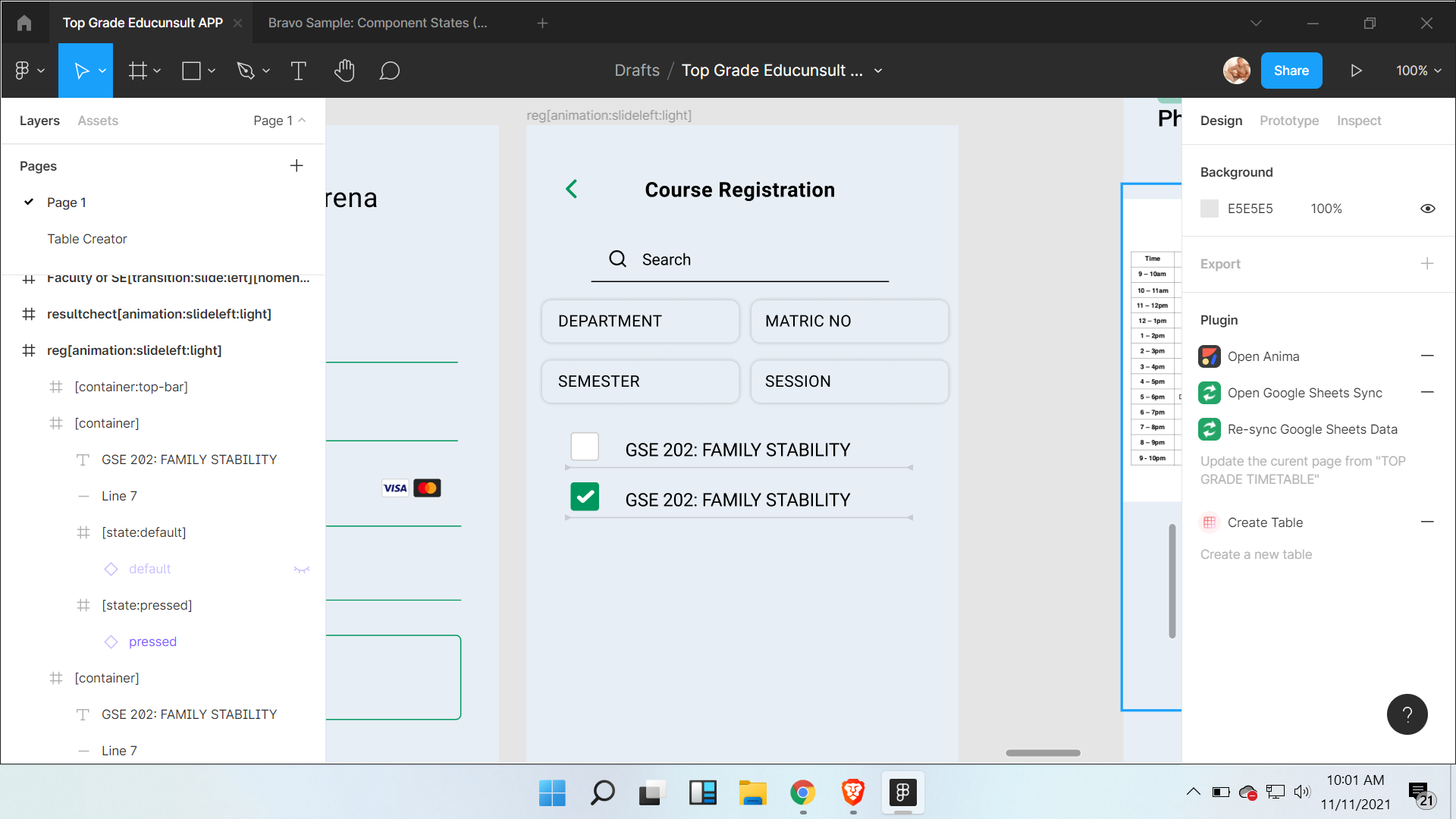Expand shape tools dropdown arrow
This screenshot has width=1456, height=819.
tap(212, 71)
